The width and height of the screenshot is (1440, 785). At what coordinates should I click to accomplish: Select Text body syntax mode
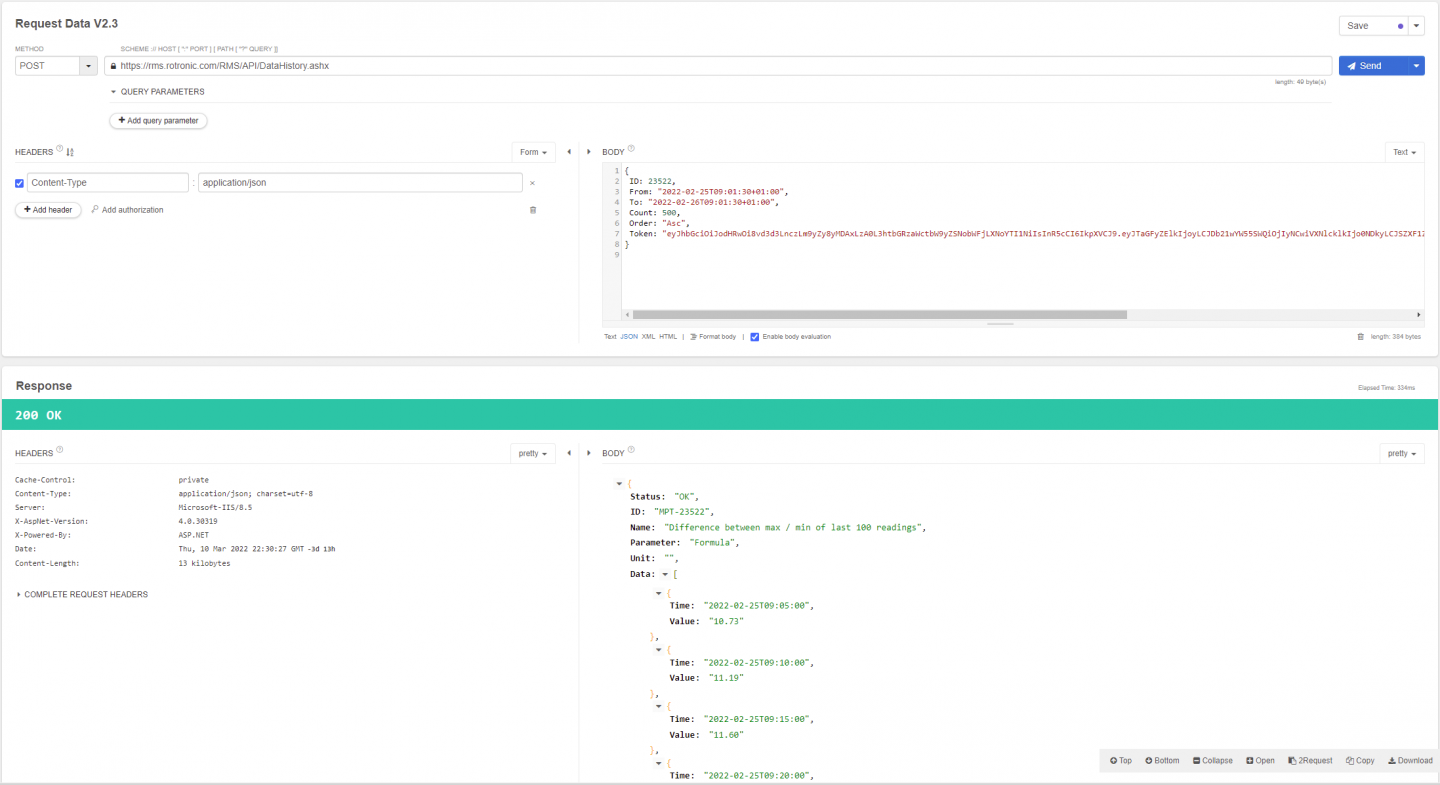pos(610,337)
